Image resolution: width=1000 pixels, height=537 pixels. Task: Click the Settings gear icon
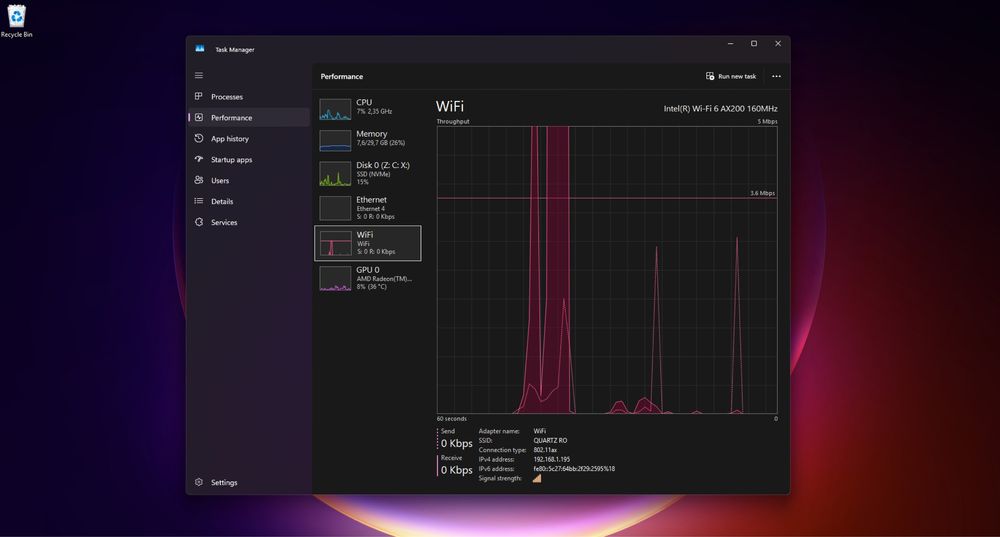199,482
